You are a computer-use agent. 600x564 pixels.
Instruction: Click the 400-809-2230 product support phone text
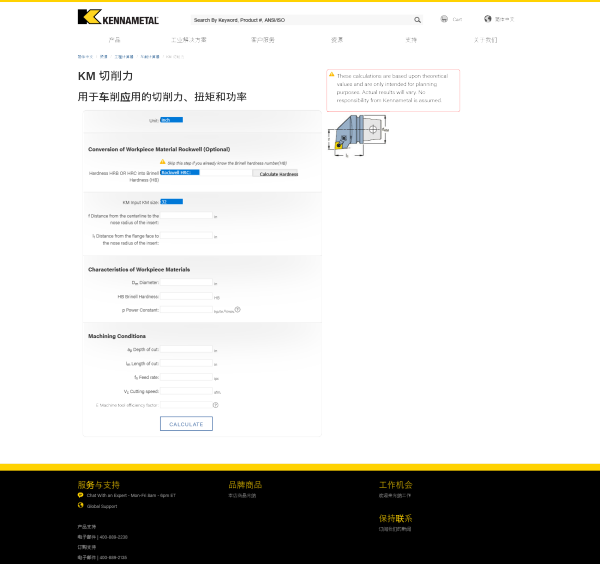(113, 537)
